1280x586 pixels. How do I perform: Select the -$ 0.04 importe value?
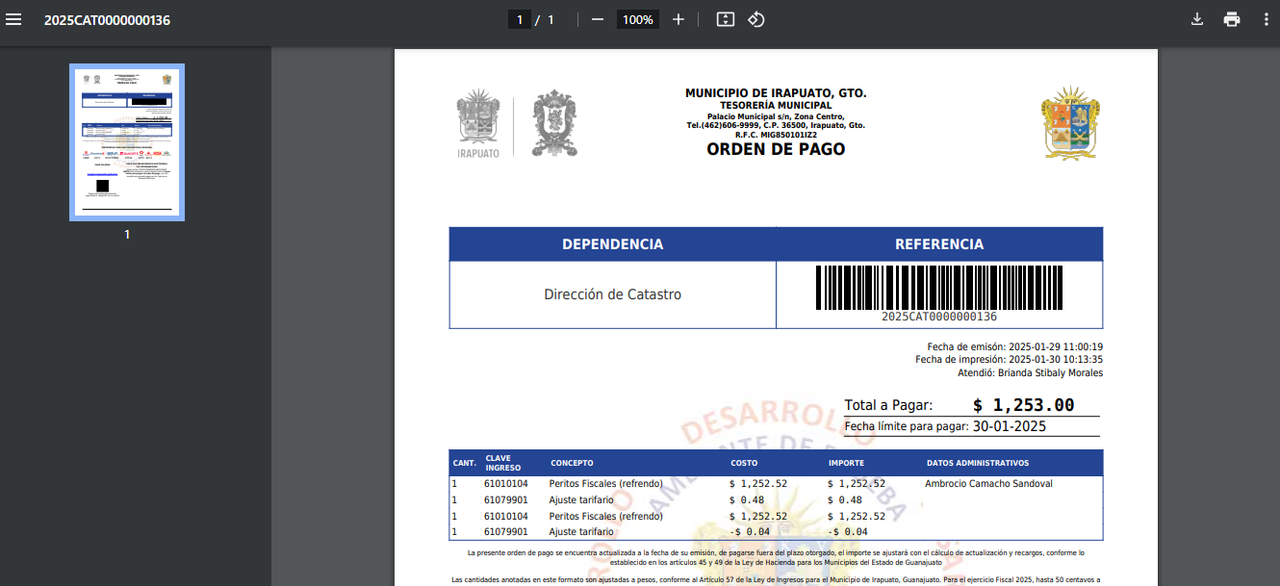(x=848, y=532)
